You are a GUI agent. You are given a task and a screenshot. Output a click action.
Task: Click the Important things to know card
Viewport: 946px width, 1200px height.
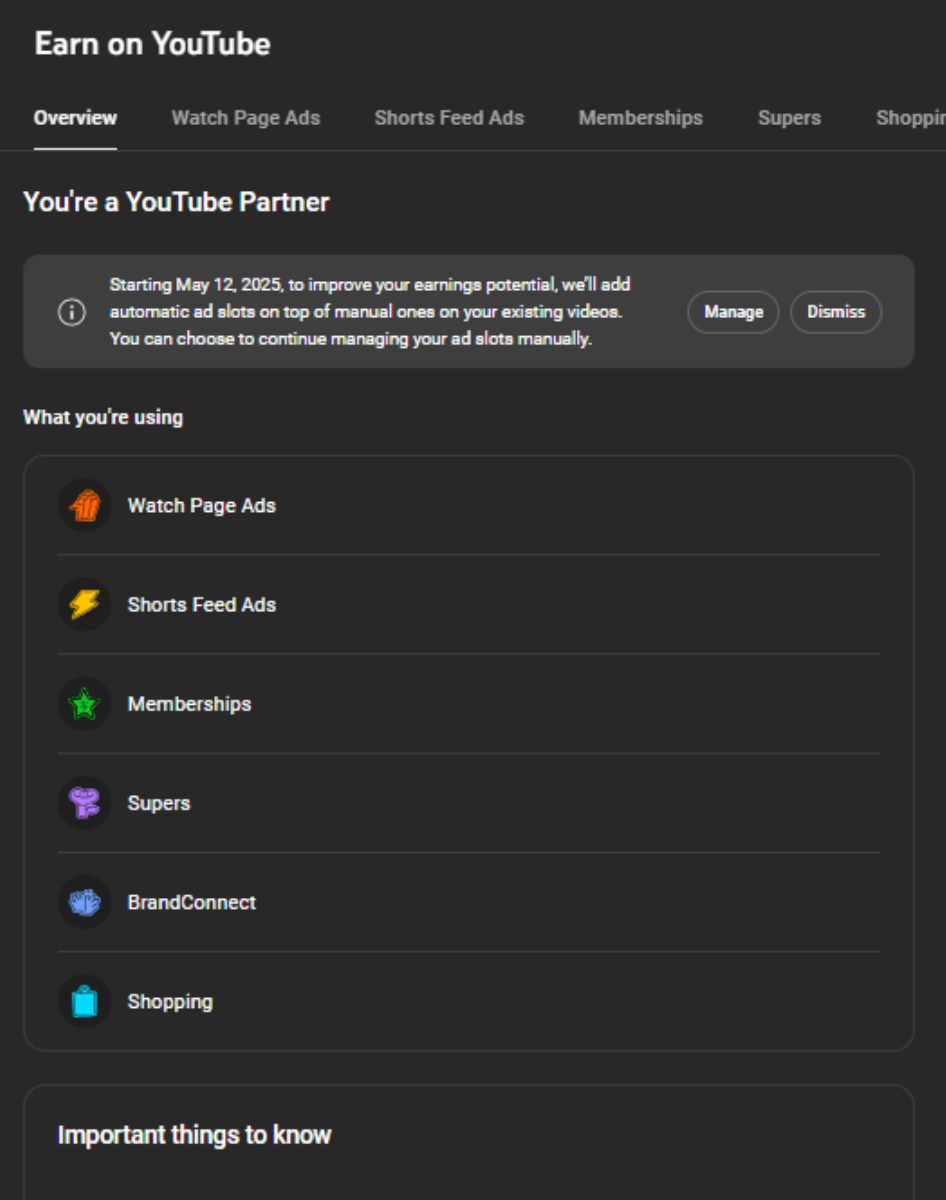469,1142
